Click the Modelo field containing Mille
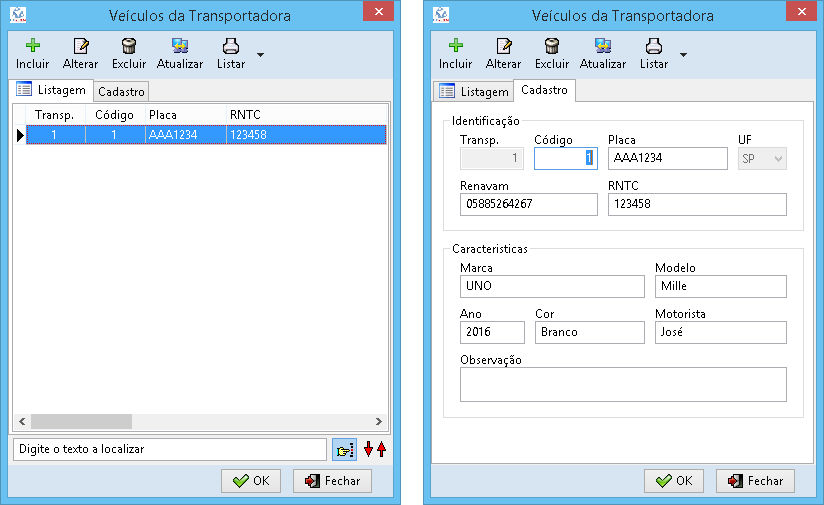This screenshot has height=505, width=824. click(720, 286)
